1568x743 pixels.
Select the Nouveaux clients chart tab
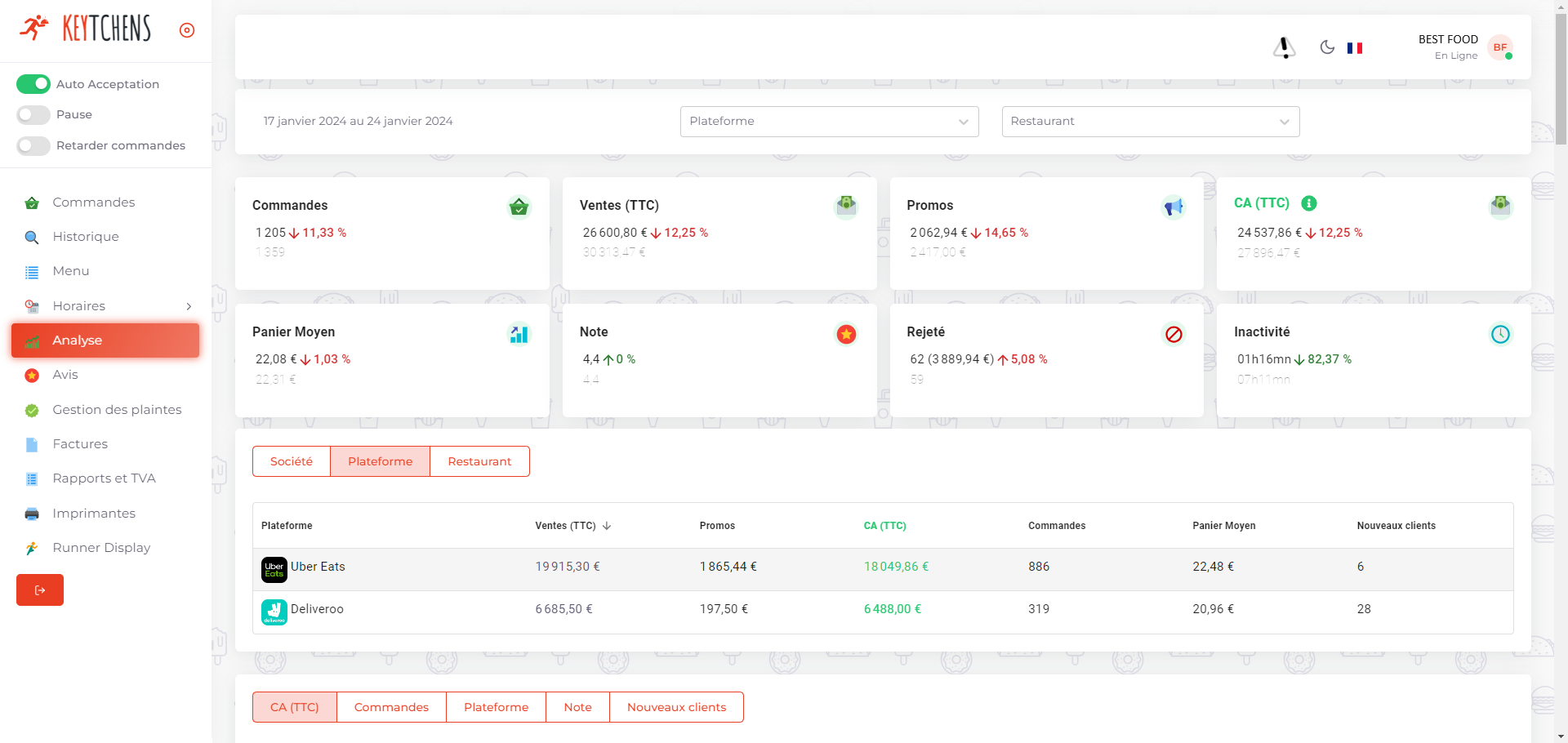click(676, 707)
